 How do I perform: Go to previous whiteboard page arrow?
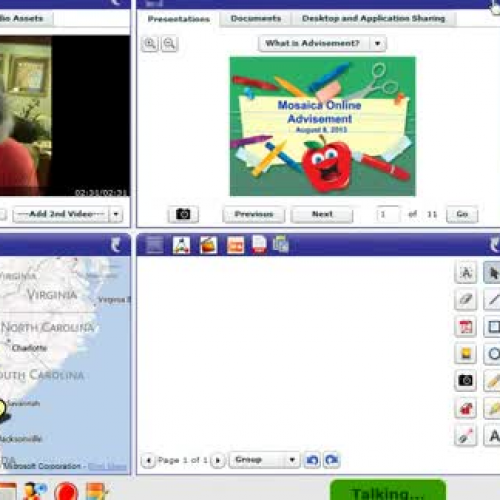click(149, 461)
